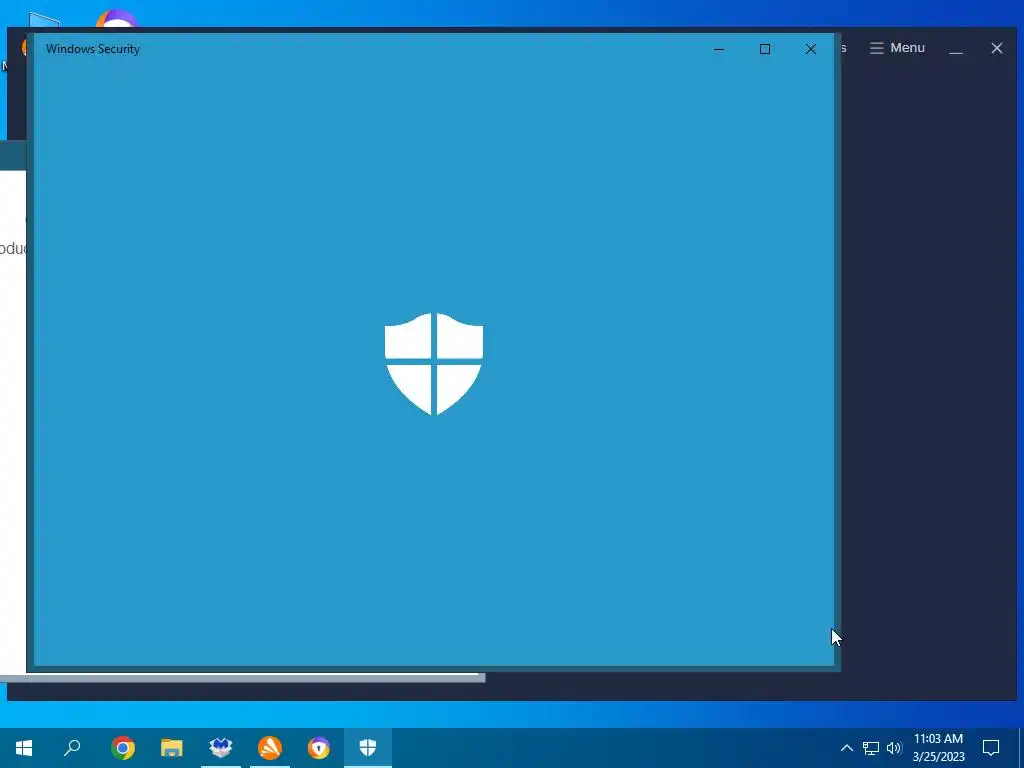Viewport: 1024px width, 768px height.
Task: Maximize the Windows Security window
Action: [x=765, y=49]
